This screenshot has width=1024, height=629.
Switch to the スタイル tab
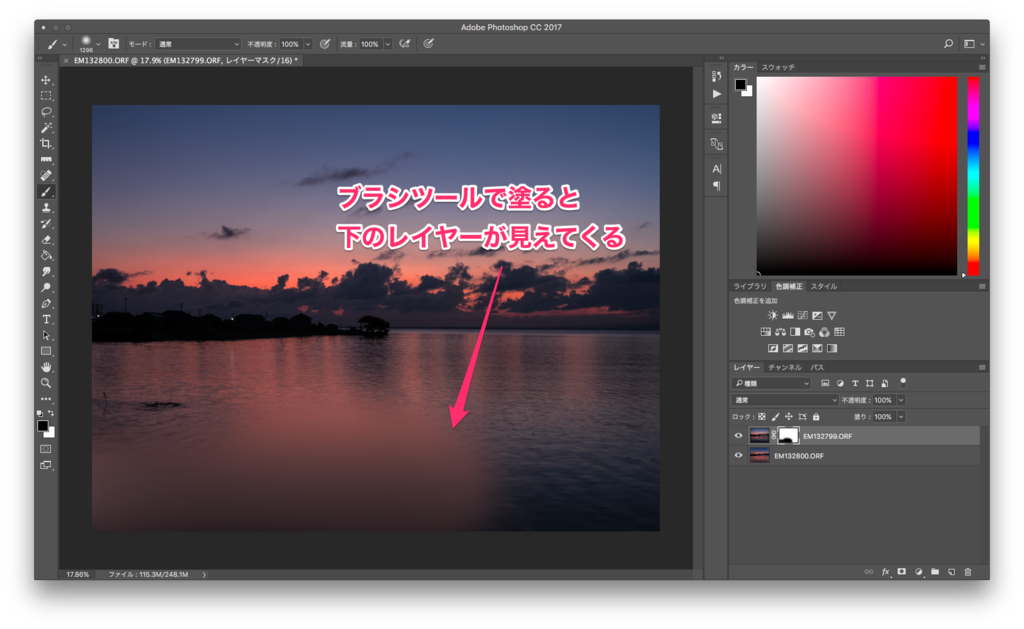[x=824, y=286]
